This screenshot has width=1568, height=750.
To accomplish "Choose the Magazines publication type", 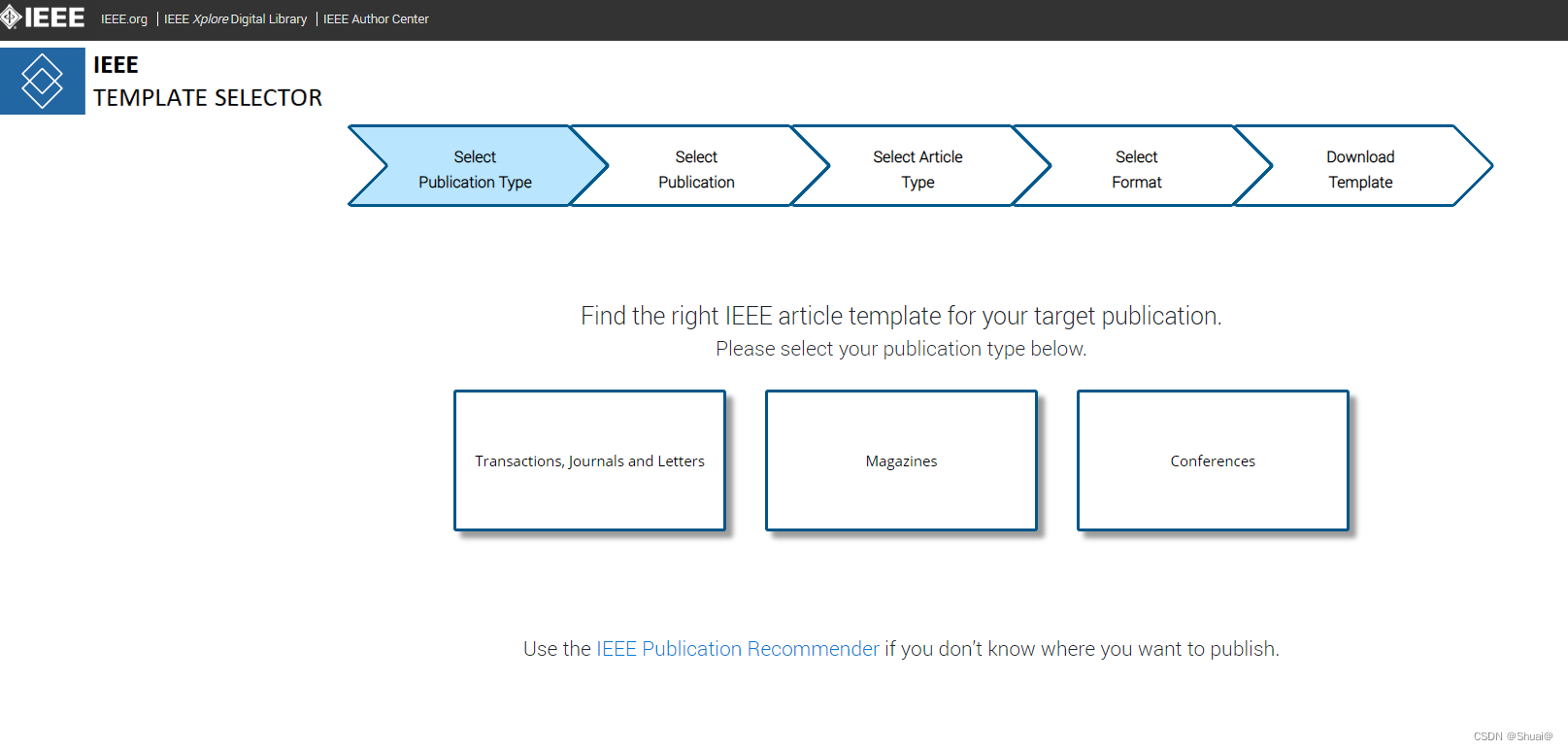I will point(902,460).
